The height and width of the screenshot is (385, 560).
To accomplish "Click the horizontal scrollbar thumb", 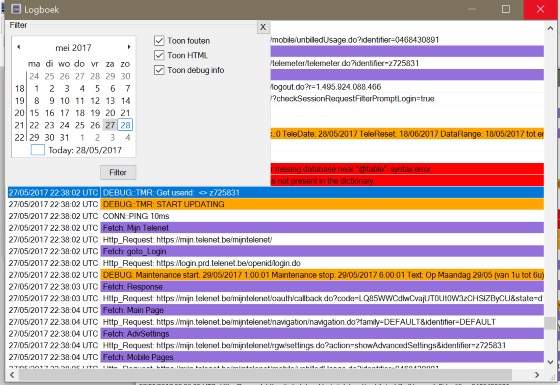I will pos(265,375).
